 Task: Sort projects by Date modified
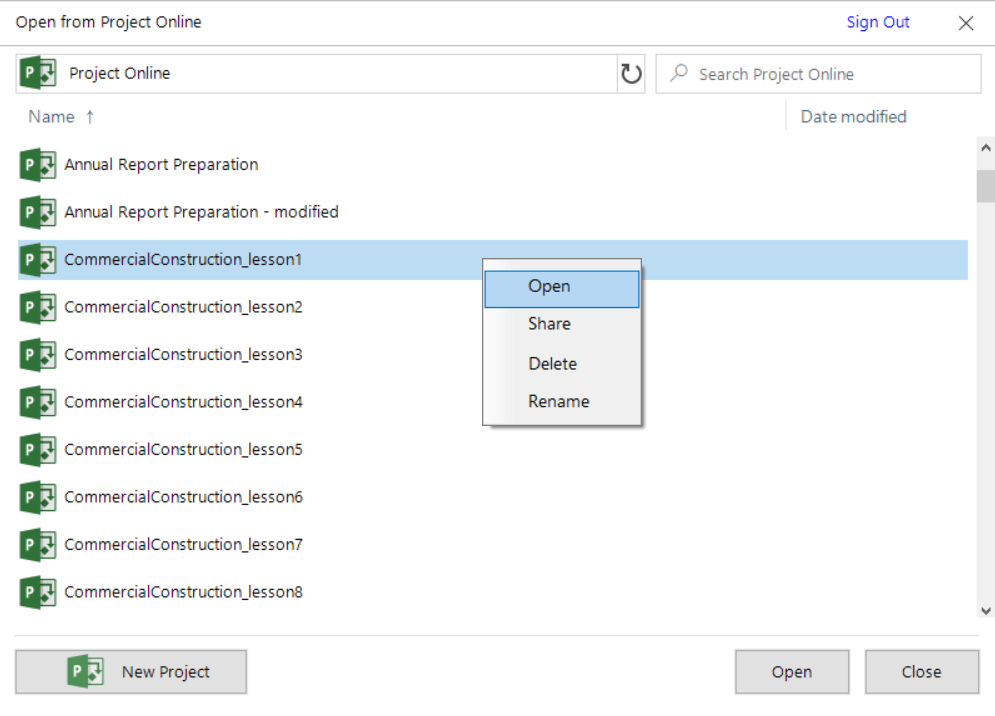coord(852,116)
